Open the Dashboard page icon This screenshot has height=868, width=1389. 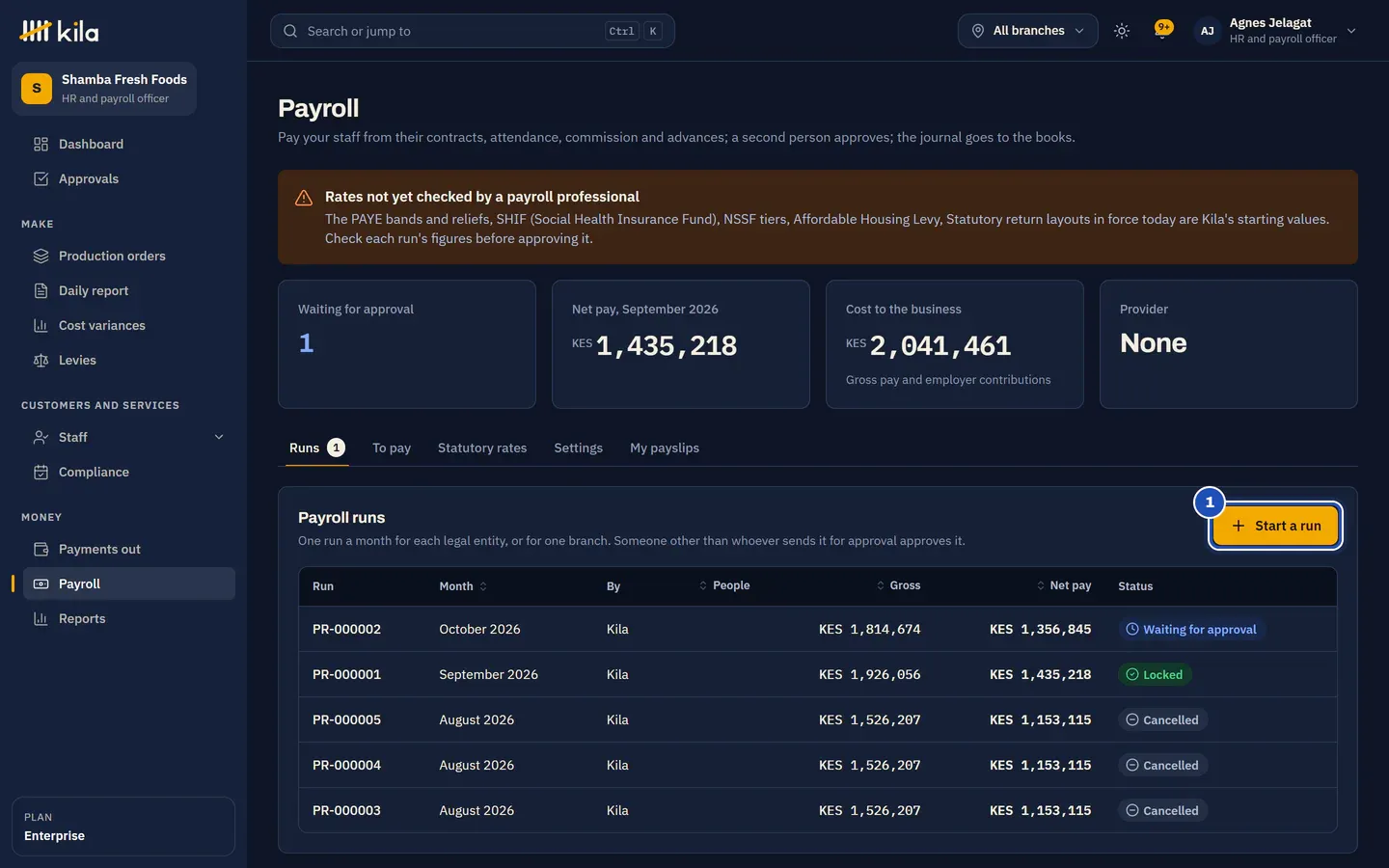41,144
